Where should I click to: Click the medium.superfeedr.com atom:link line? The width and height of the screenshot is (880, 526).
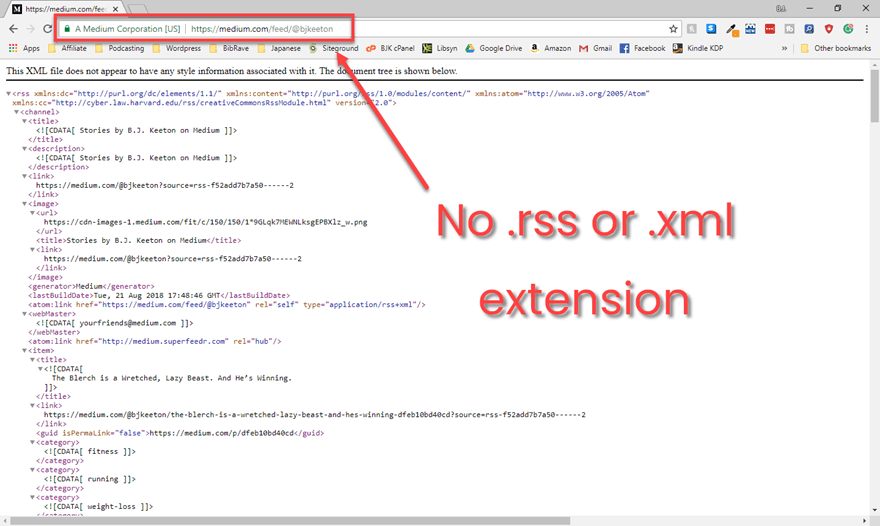pyautogui.click(x=155, y=341)
